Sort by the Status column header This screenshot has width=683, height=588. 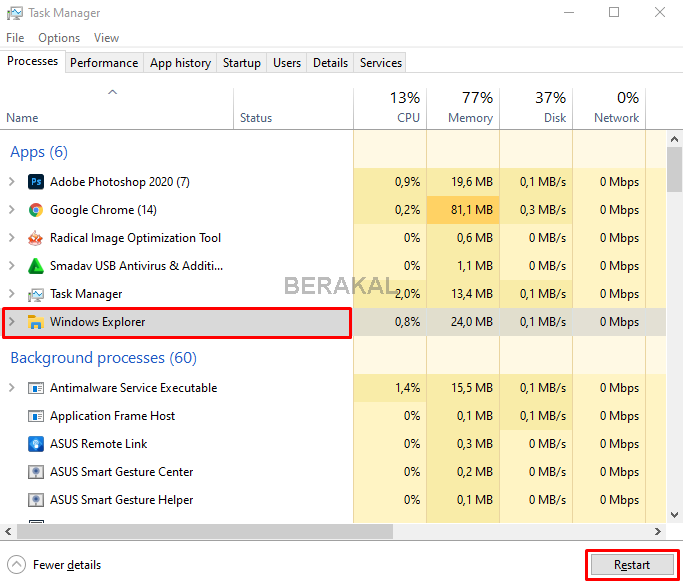293,108
